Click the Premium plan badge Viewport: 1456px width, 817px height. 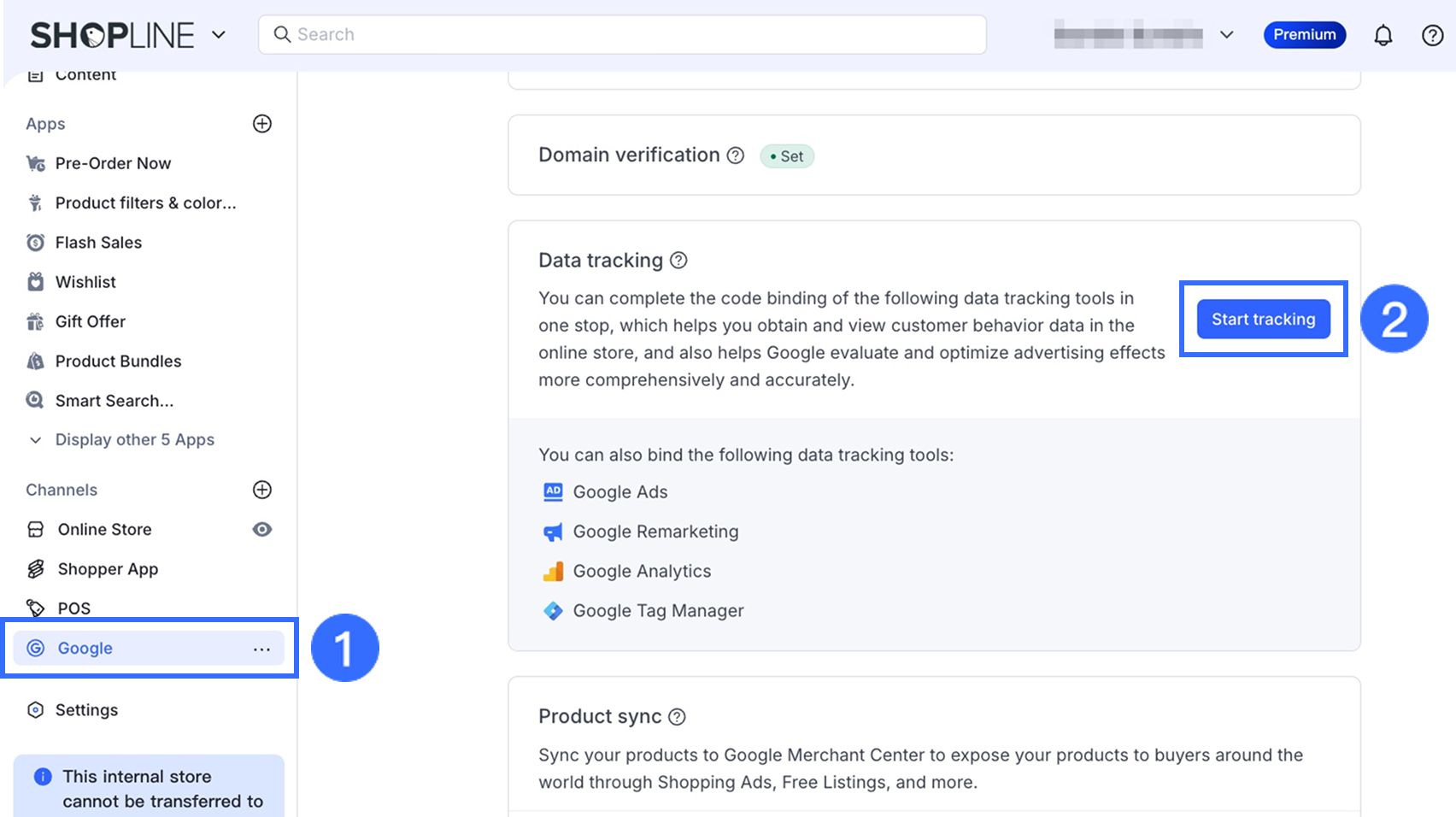click(1304, 35)
